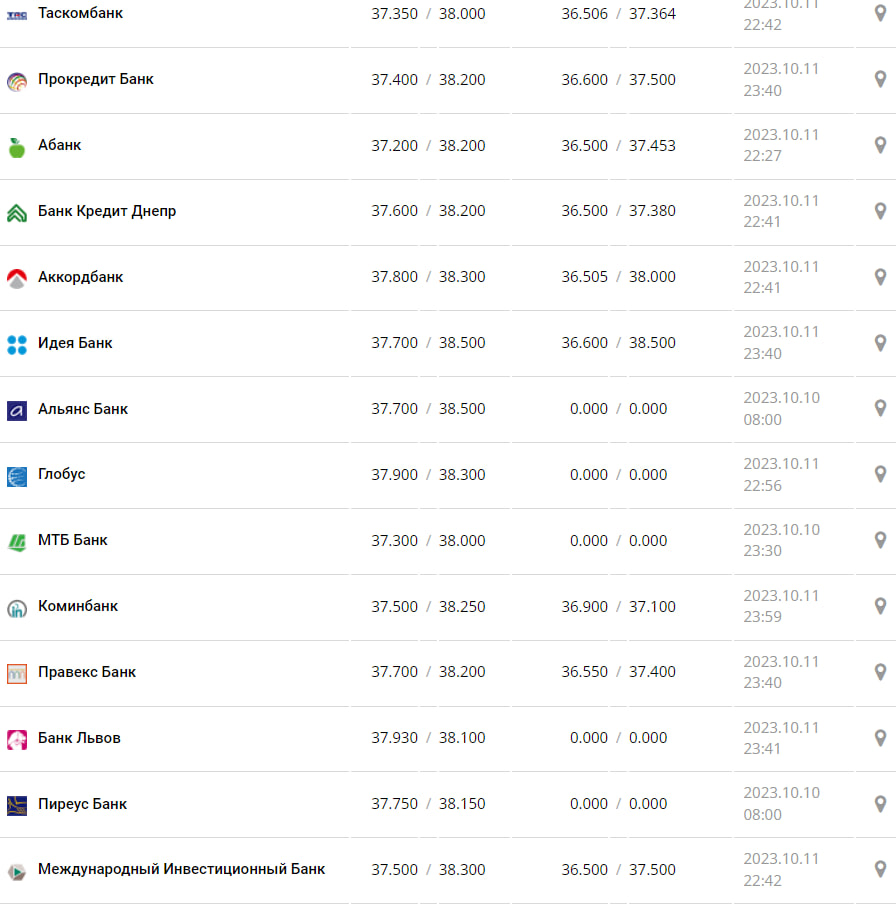Click the Банк Львов logo icon
The image size is (896, 911).
tap(16, 739)
